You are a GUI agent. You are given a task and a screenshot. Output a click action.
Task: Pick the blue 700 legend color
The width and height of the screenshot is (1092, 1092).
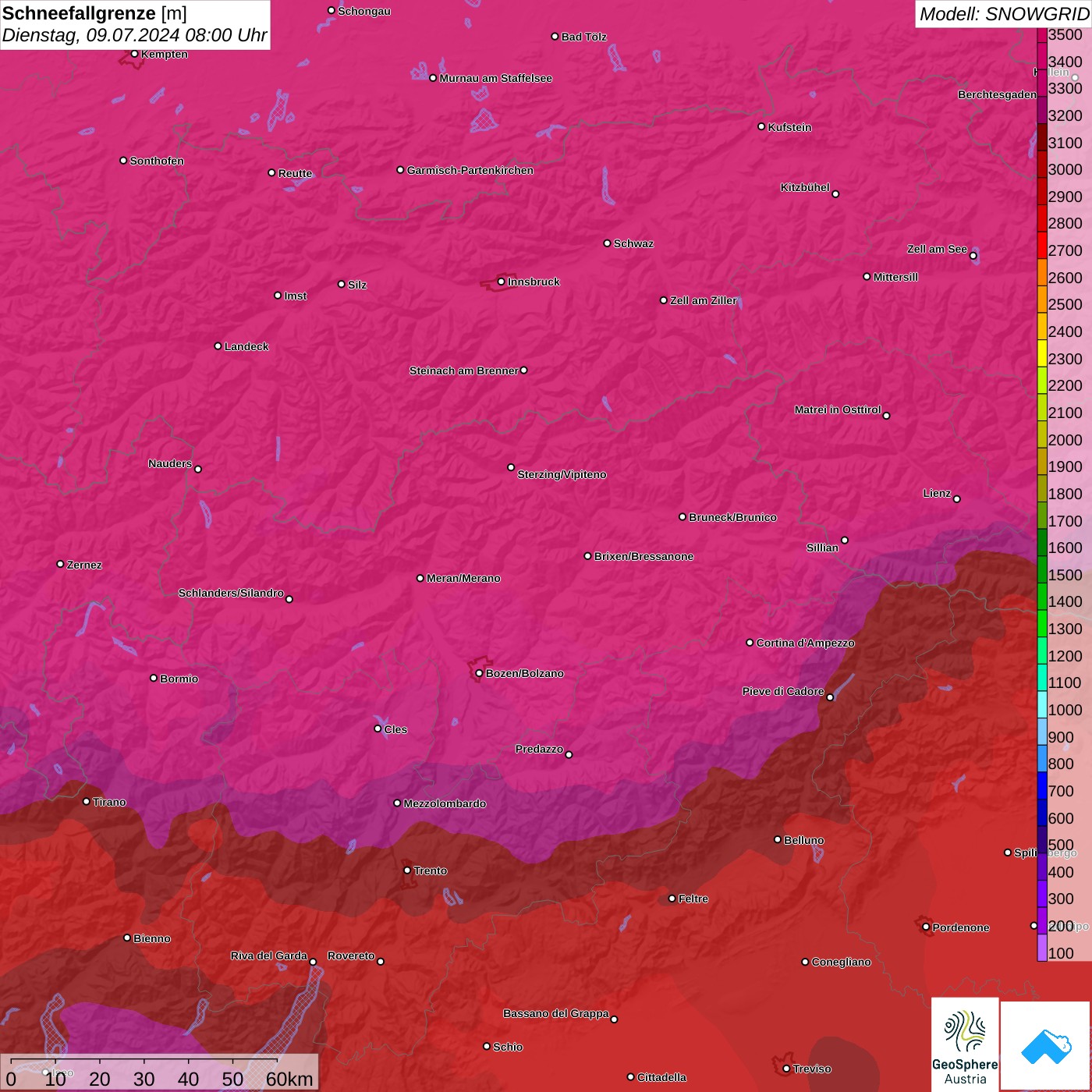pos(1042,785)
